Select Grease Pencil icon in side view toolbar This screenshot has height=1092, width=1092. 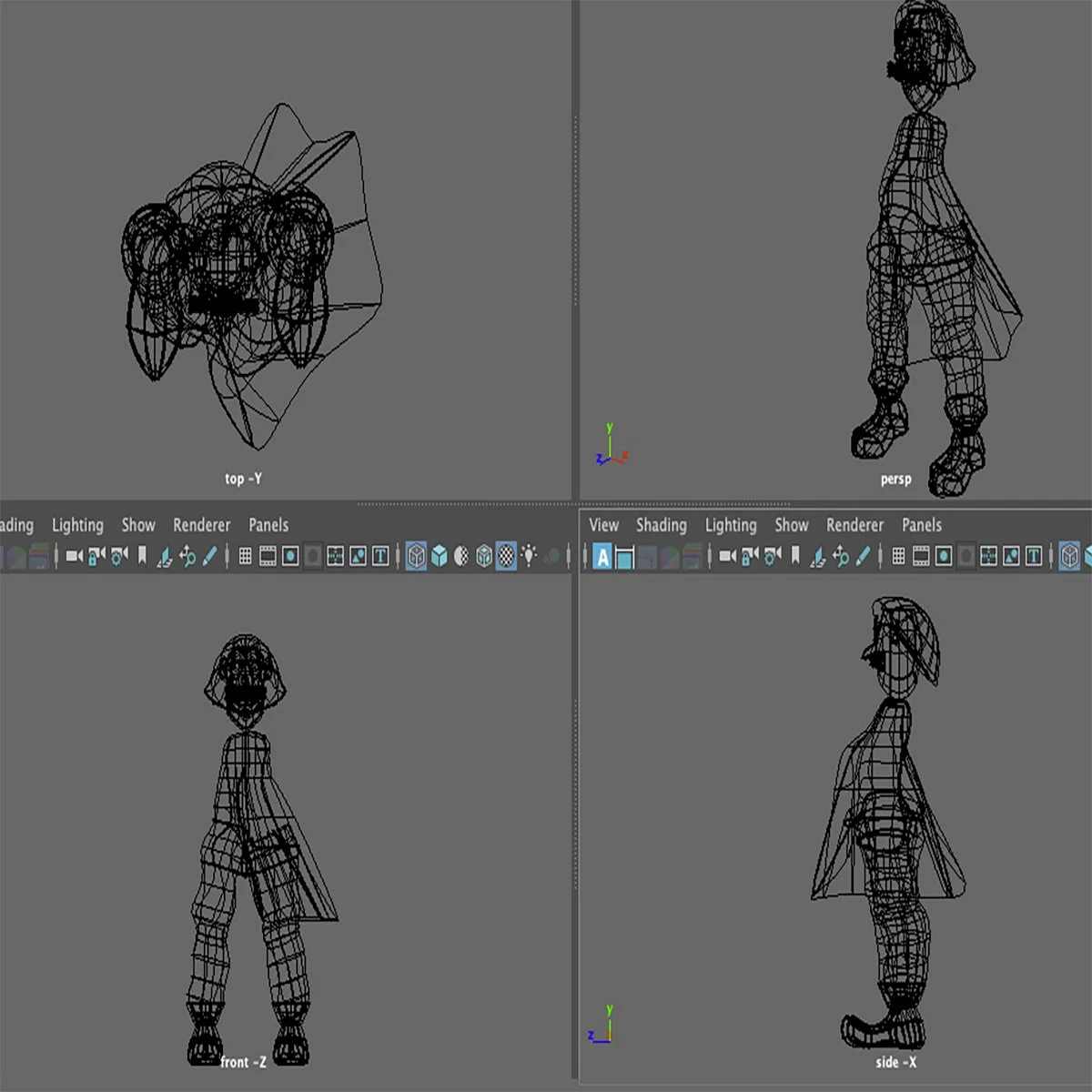pyautogui.click(x=863, y=555)
